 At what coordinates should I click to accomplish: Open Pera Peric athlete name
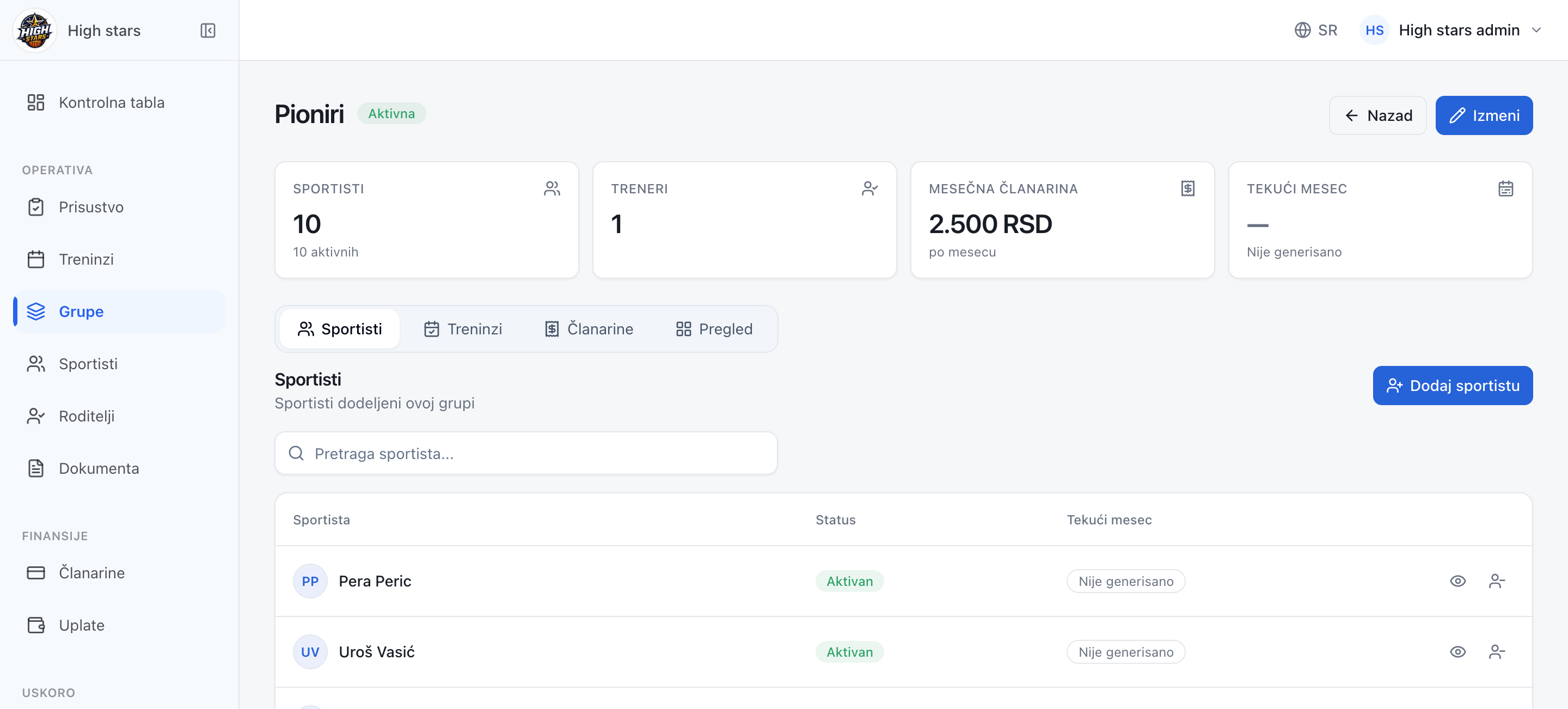(x=375, y=581)
